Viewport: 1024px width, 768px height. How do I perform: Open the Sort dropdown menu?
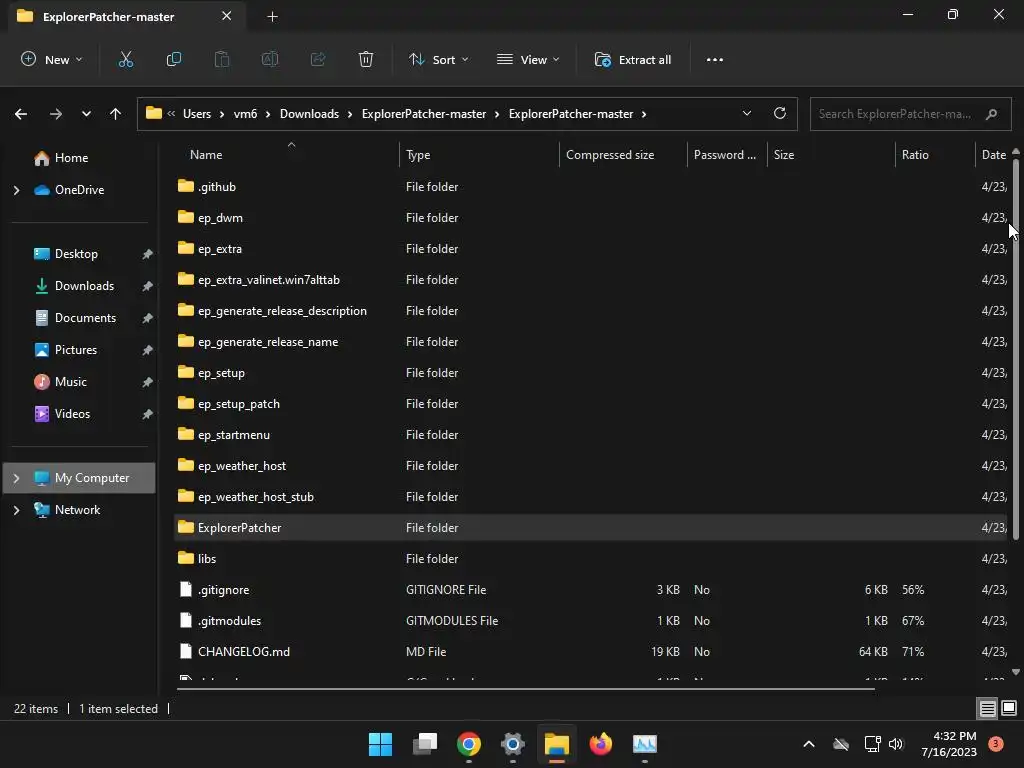point(439,59)
